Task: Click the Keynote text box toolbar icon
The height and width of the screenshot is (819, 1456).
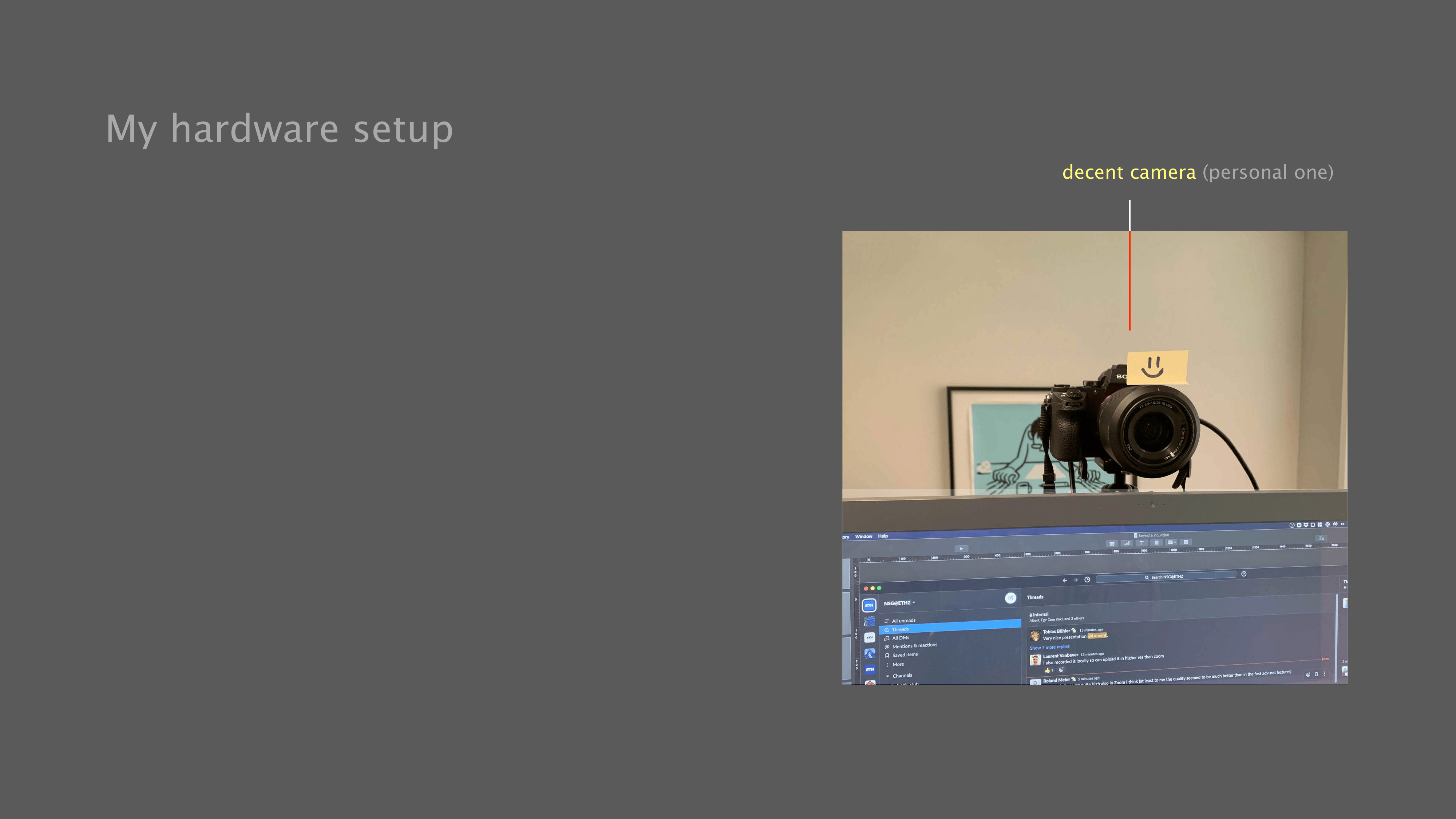Action: tap(1141, 543)
